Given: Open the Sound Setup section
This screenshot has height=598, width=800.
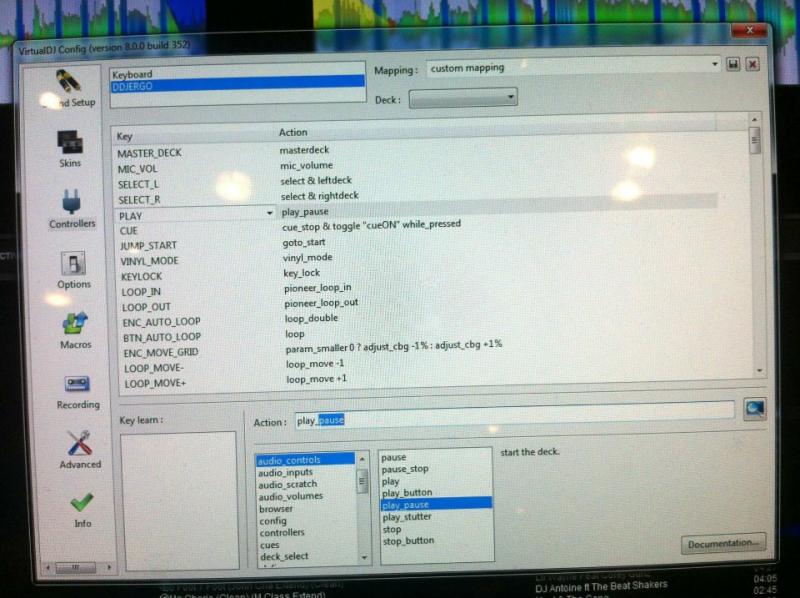Looking at the screenshot, I should click(x=69, y=89).
